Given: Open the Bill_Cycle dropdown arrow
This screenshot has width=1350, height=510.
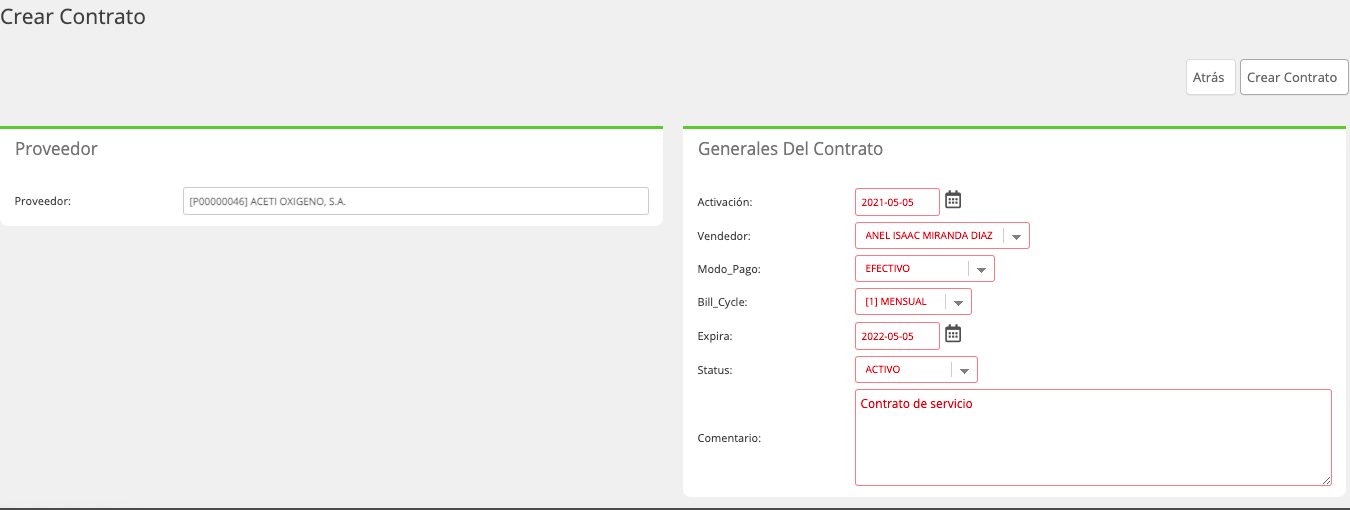Looking at the screenshot, I should pos(958,302).
